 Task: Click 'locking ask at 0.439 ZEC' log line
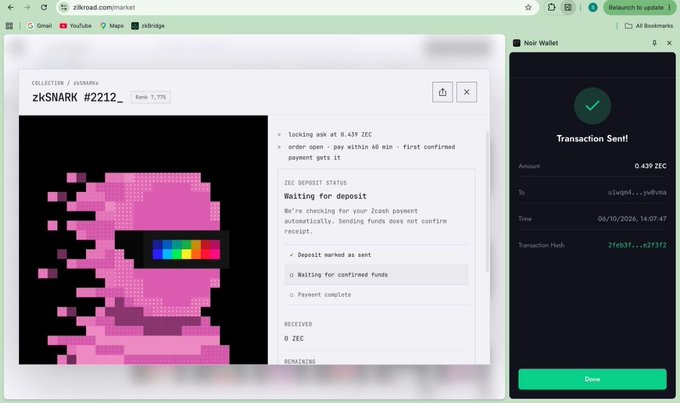click(x=330, y=134)
